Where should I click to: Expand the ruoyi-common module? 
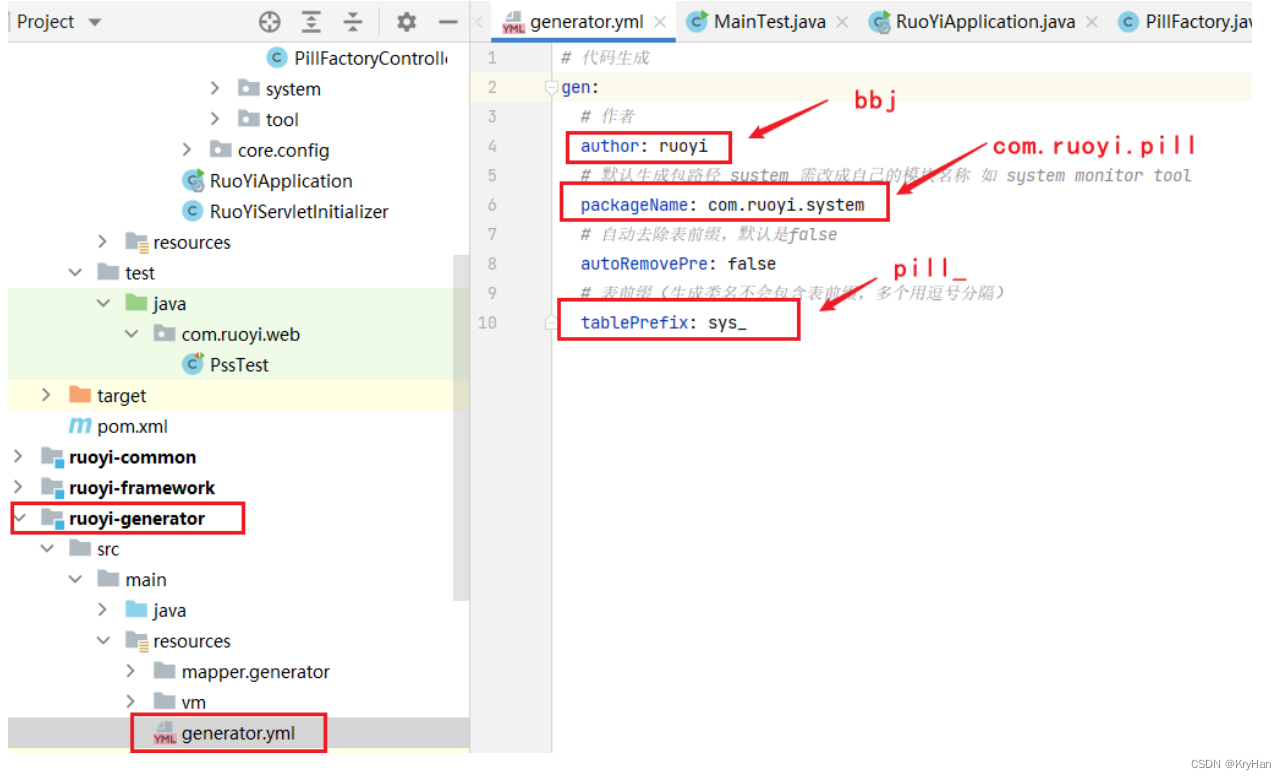click(18, 457)
